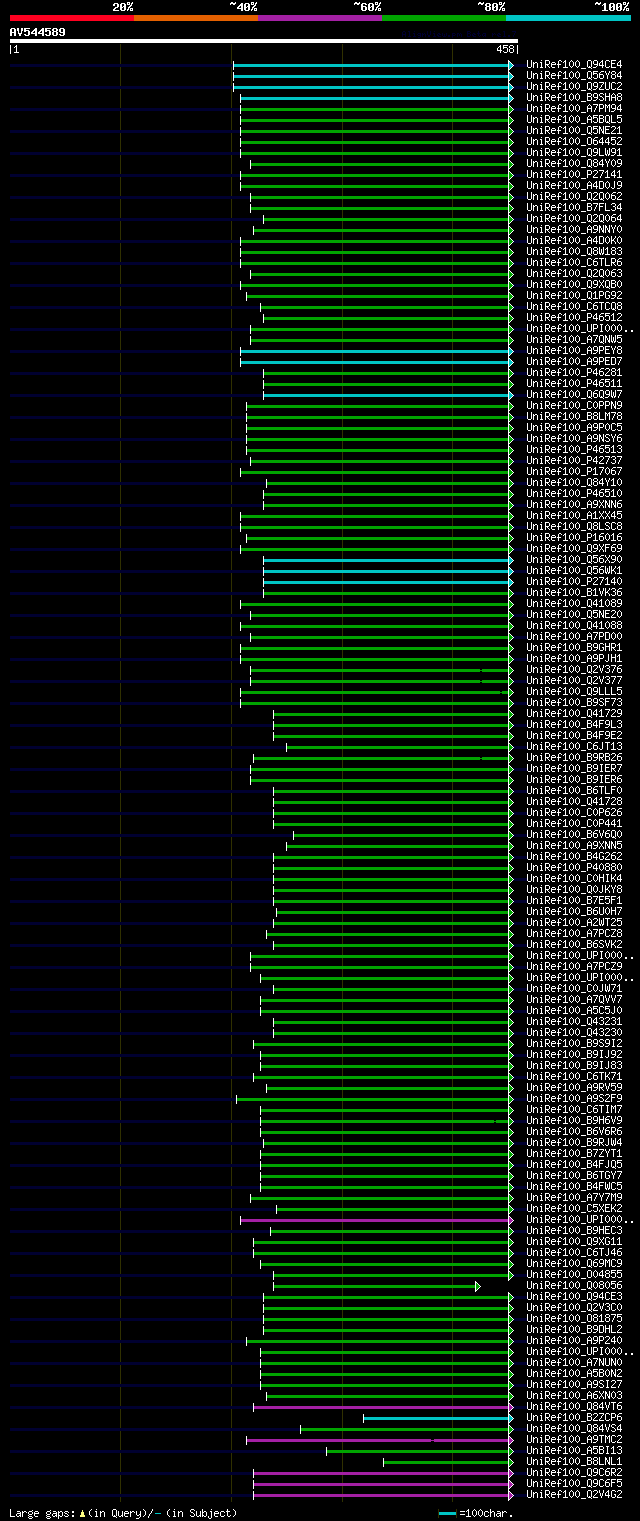Viewport: 640px width, 1521px height.
Task: Click the query end position 458
Action: pyautogui.click(x=505, y=49)
